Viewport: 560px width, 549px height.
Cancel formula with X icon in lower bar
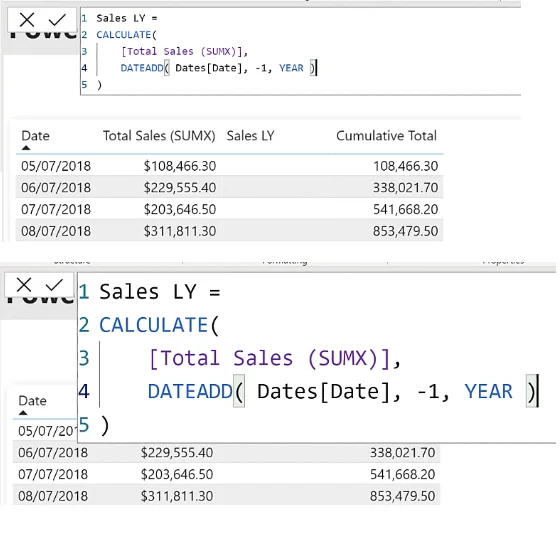point(24,285)
